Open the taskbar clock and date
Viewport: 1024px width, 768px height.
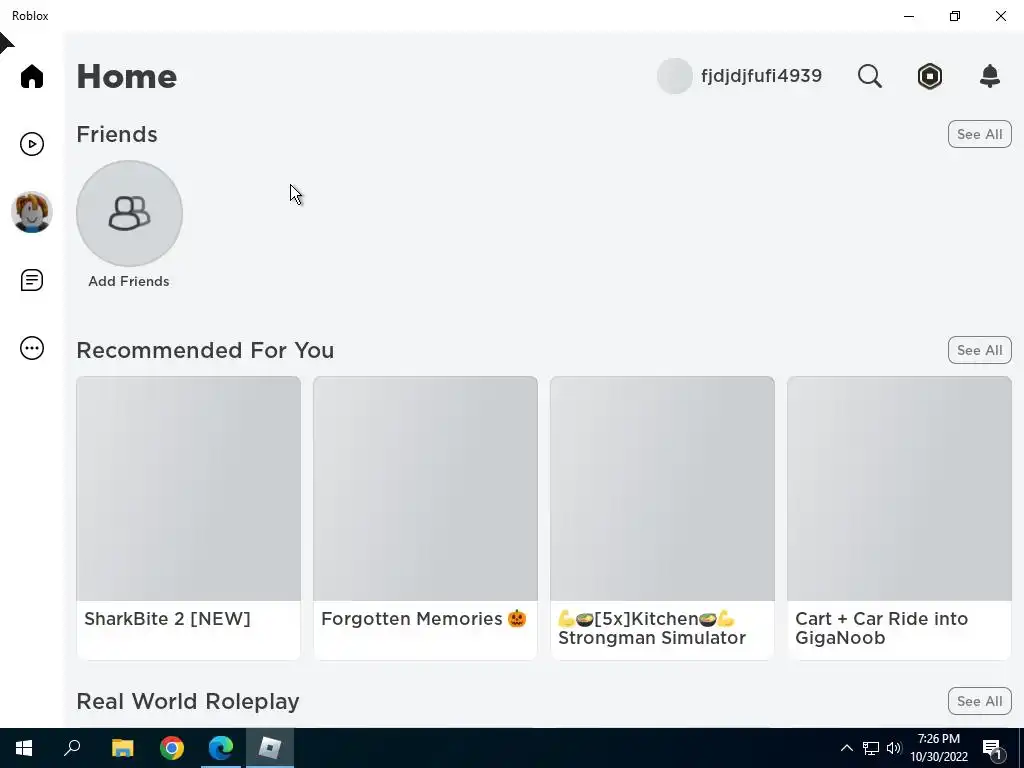point(938,748)
